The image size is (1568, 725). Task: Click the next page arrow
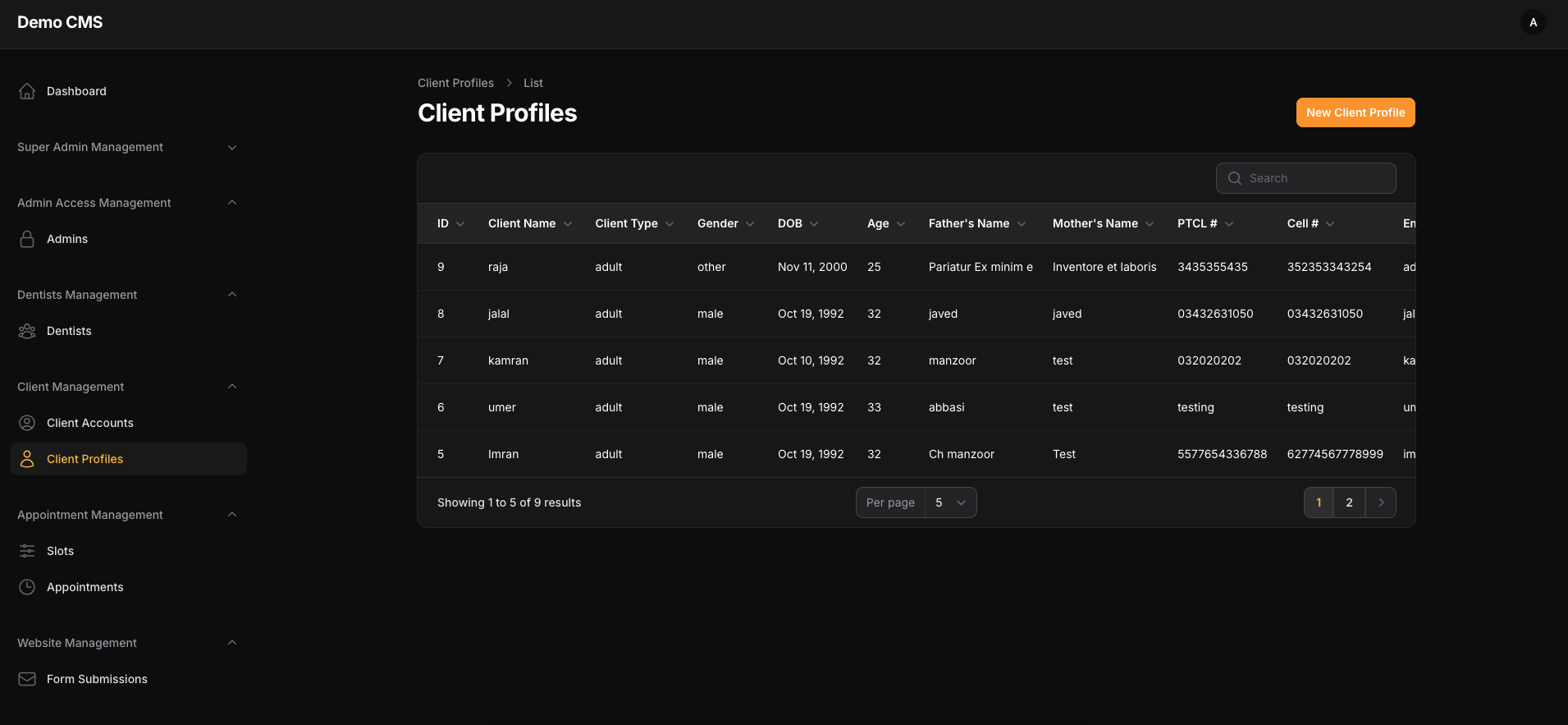coord(1381,502)
